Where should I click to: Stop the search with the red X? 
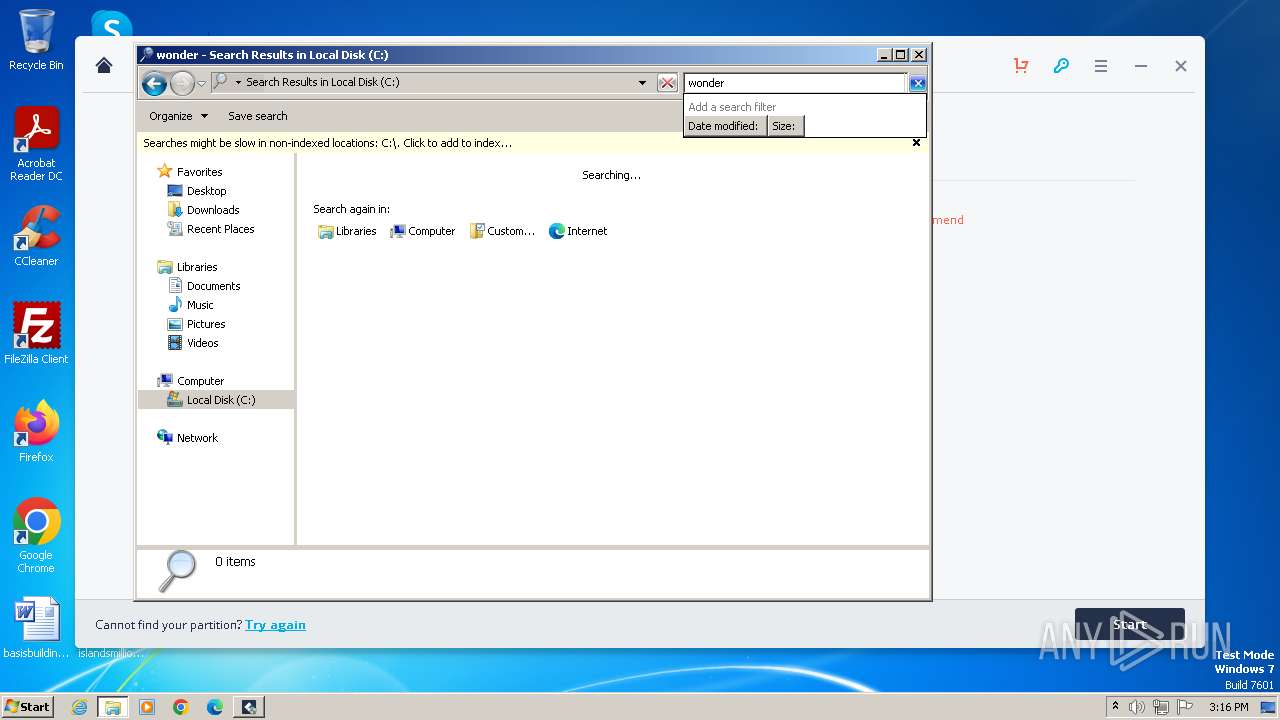(667, 83)
